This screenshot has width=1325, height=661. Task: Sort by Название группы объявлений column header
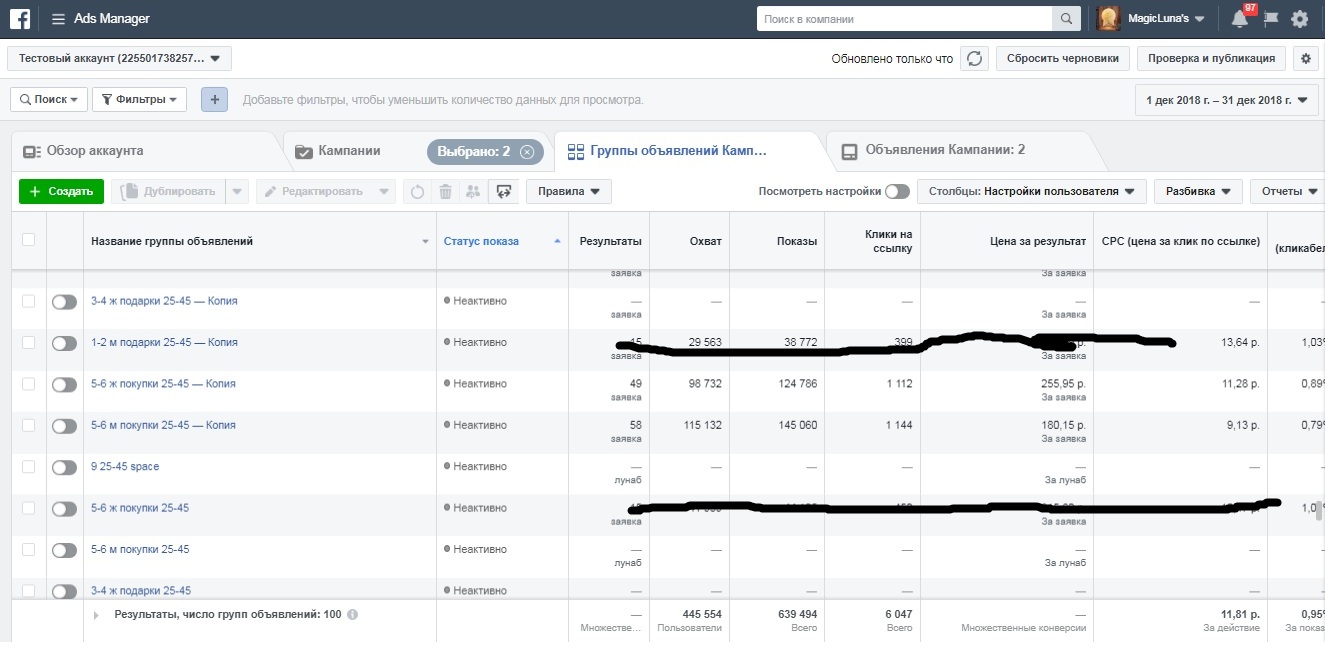coord(260,241)
